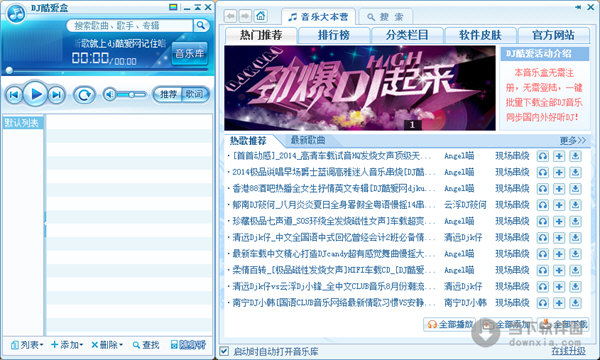Click the 更多>> link
This screenshot has width=600, height=360.
click(x=572, y=140)
